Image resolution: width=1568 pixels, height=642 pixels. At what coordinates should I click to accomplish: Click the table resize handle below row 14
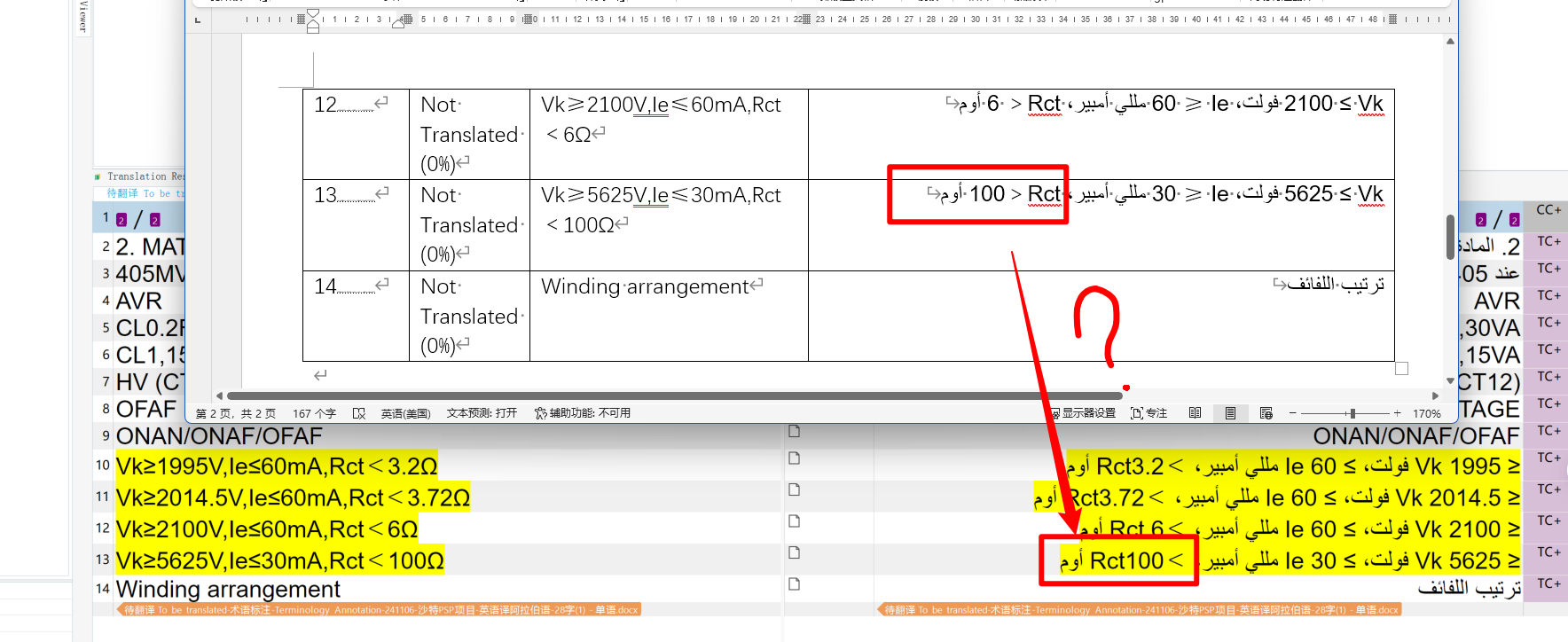click(1401, 368)
